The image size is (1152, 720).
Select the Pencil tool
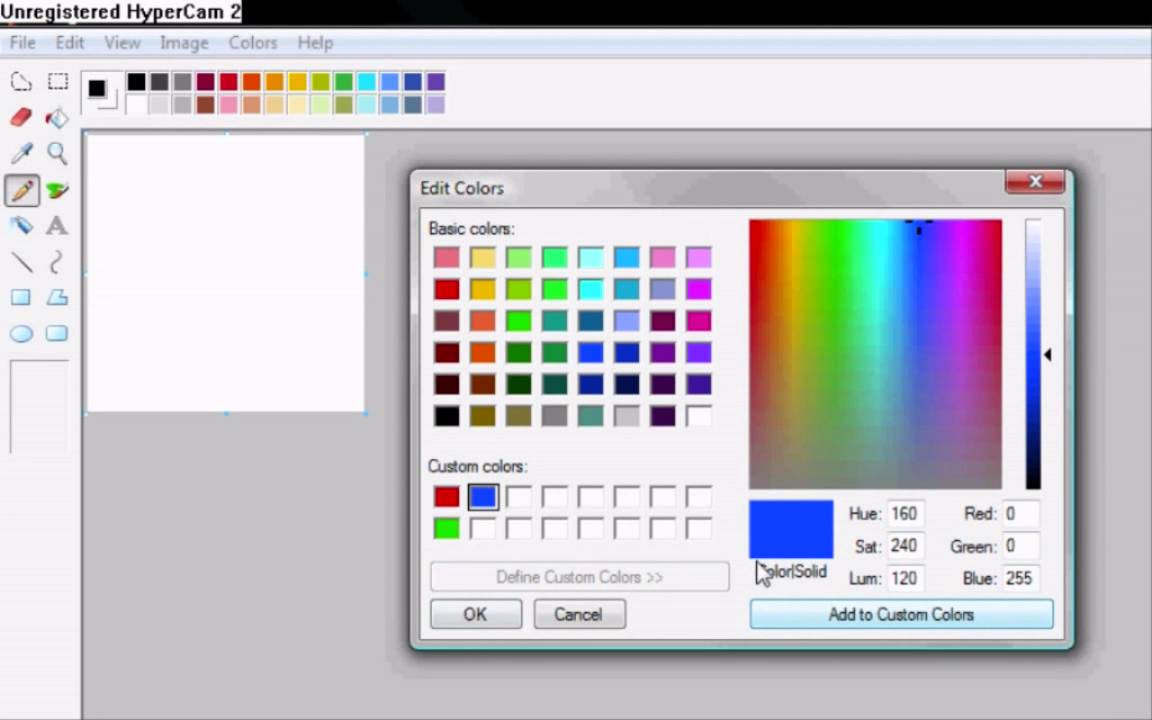click(x=21, y=190)
